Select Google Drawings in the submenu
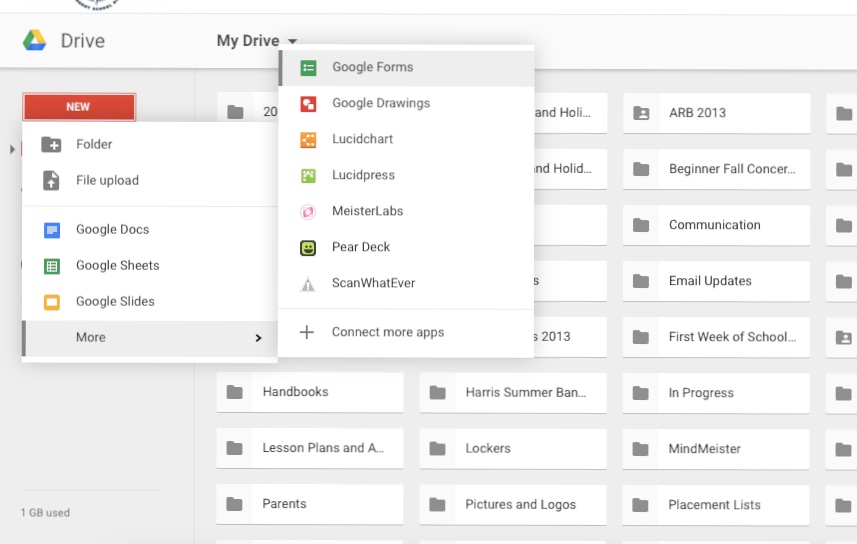Viewport: 857px width, 544px height. click(406, 103)
